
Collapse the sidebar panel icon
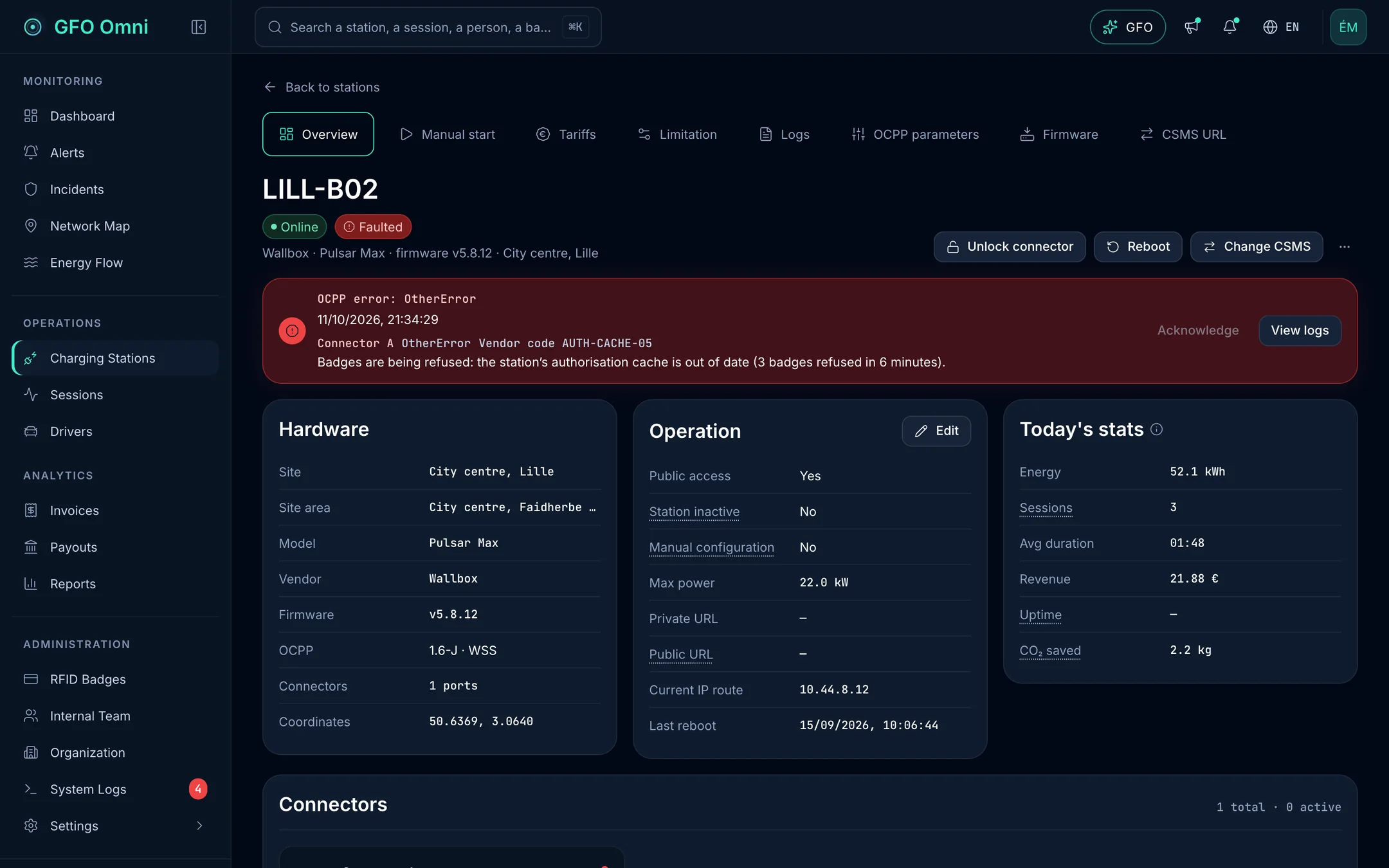pyautogui.click(x=199, y=27)
